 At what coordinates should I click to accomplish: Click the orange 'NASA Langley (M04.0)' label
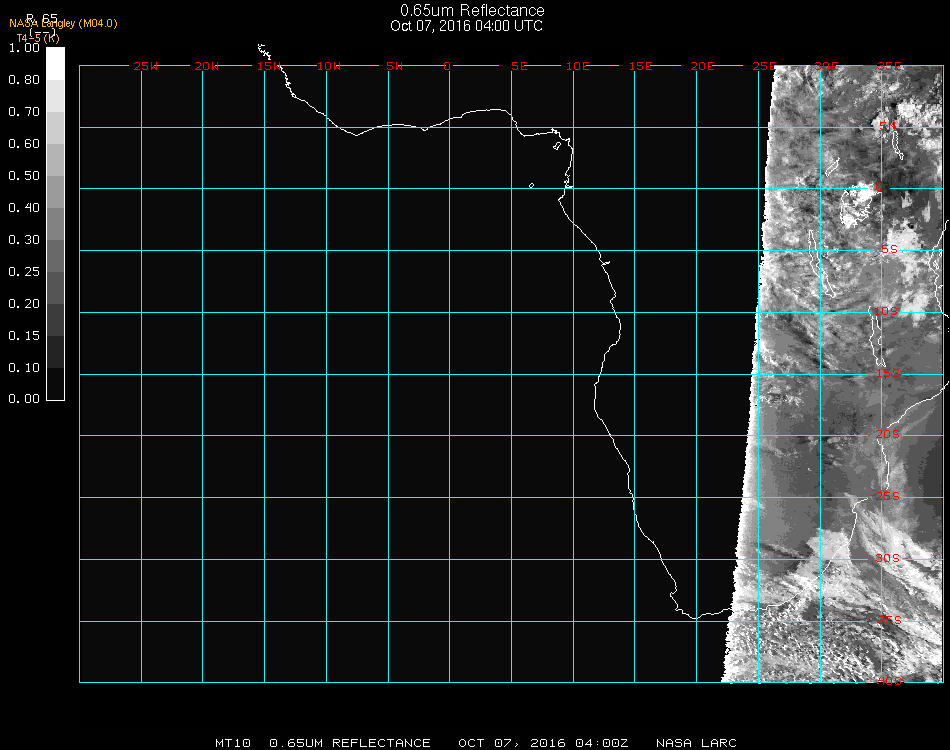pos(63,23)
